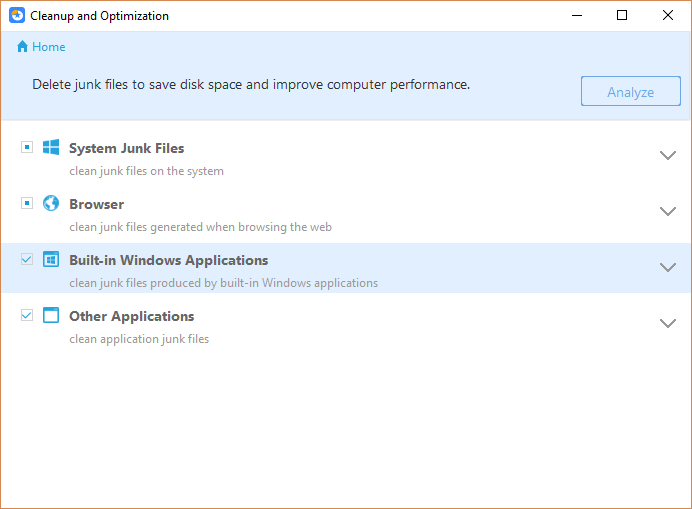This screenshot has width=692, height=509.
Task: Select the Other Applications row title
Action: 131,316
